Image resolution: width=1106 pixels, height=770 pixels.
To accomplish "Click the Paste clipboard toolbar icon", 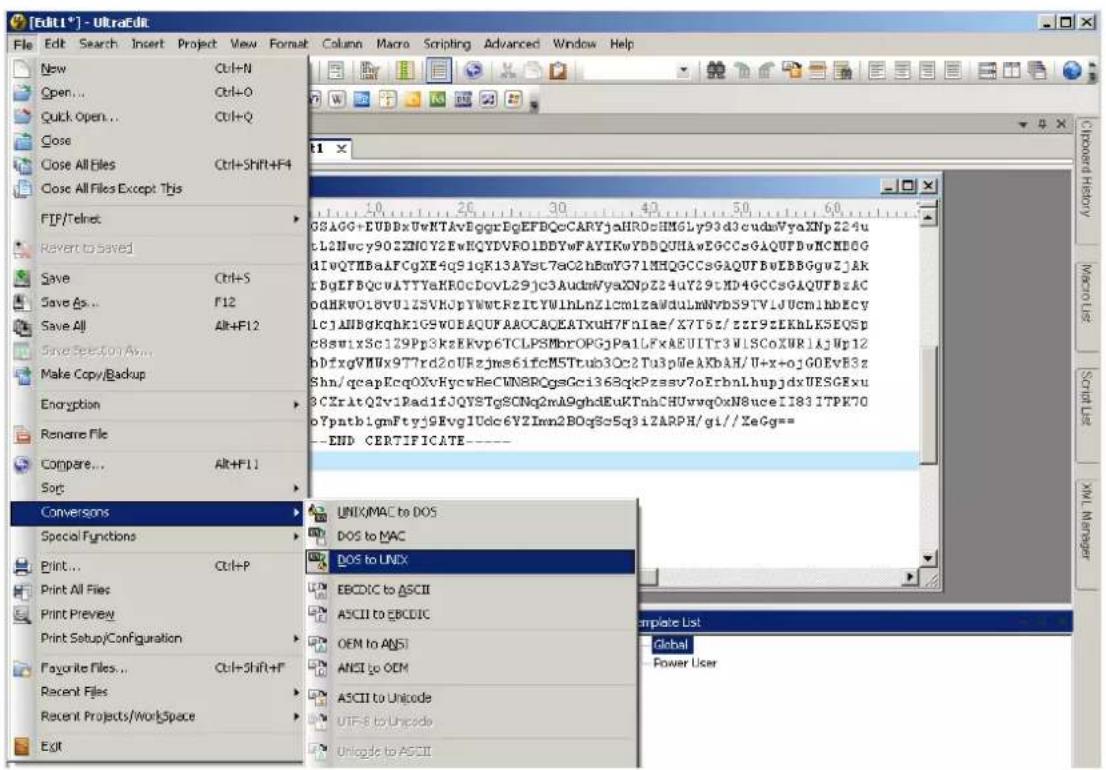I will [558, 71].
